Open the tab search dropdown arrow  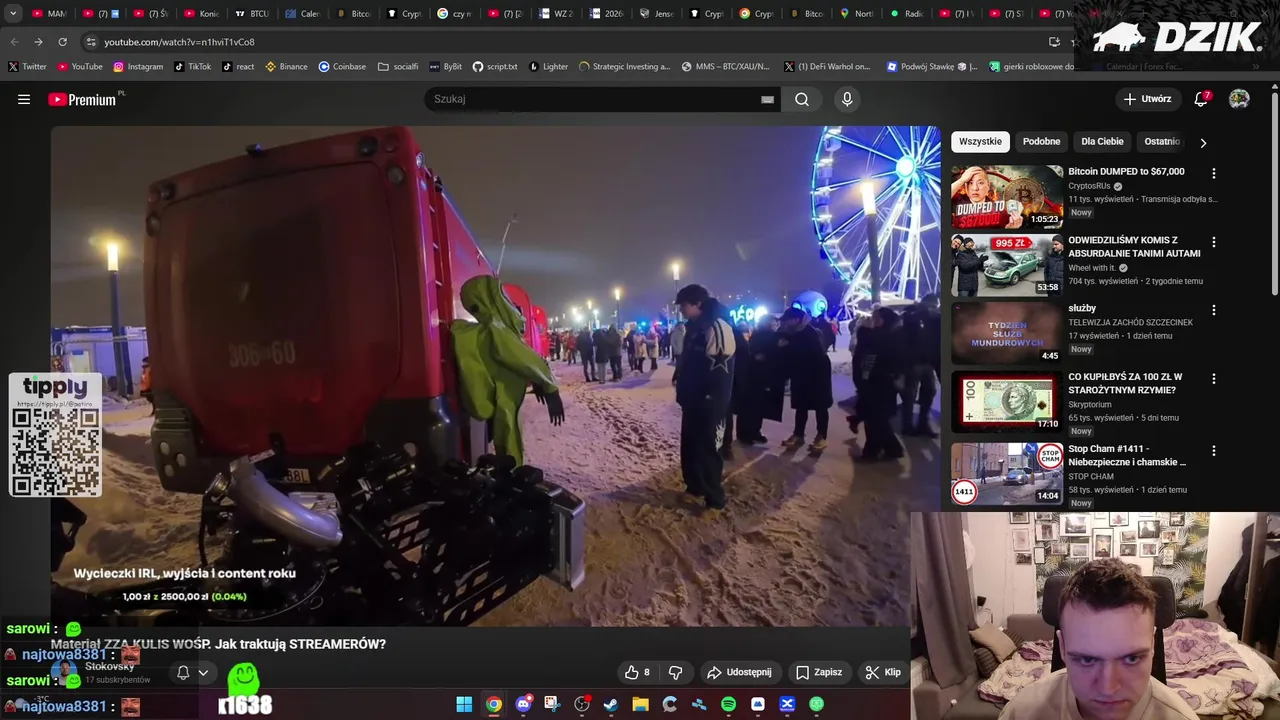[x=13, y=14]
